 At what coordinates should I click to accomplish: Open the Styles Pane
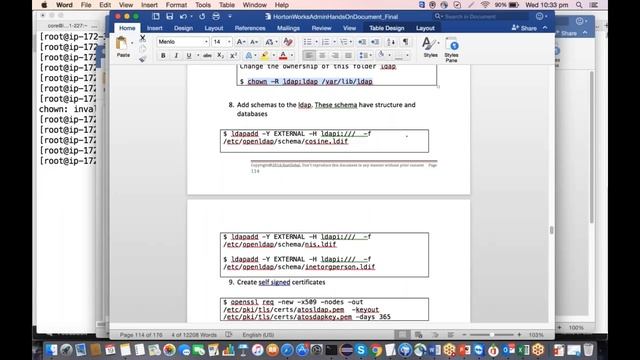click(x=451, y=50)
